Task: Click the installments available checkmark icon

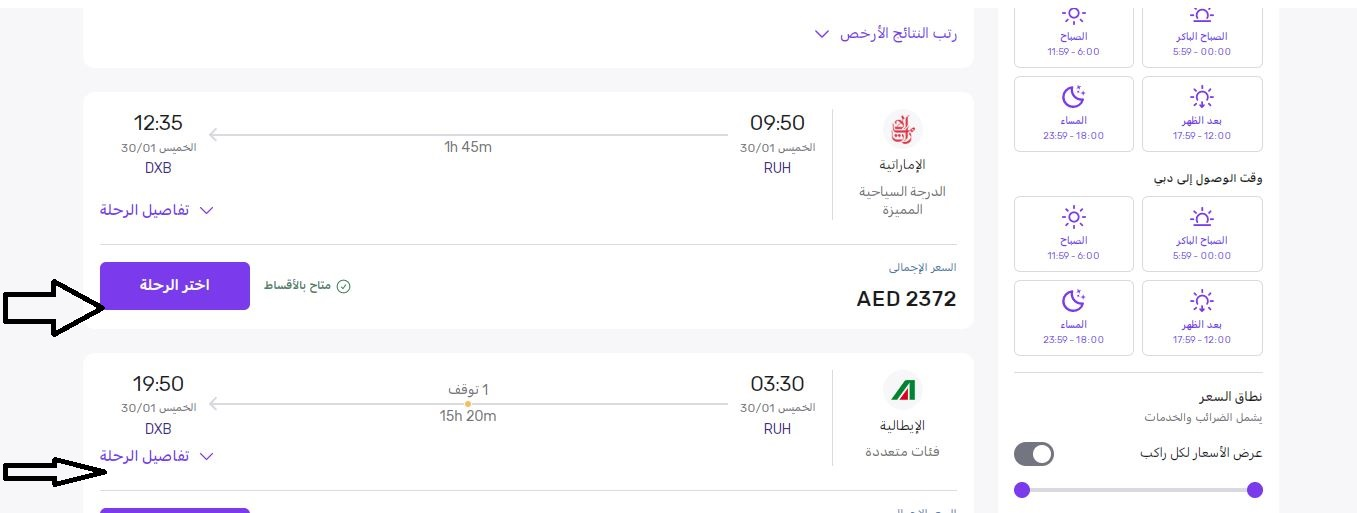Action: click(344, 286)
